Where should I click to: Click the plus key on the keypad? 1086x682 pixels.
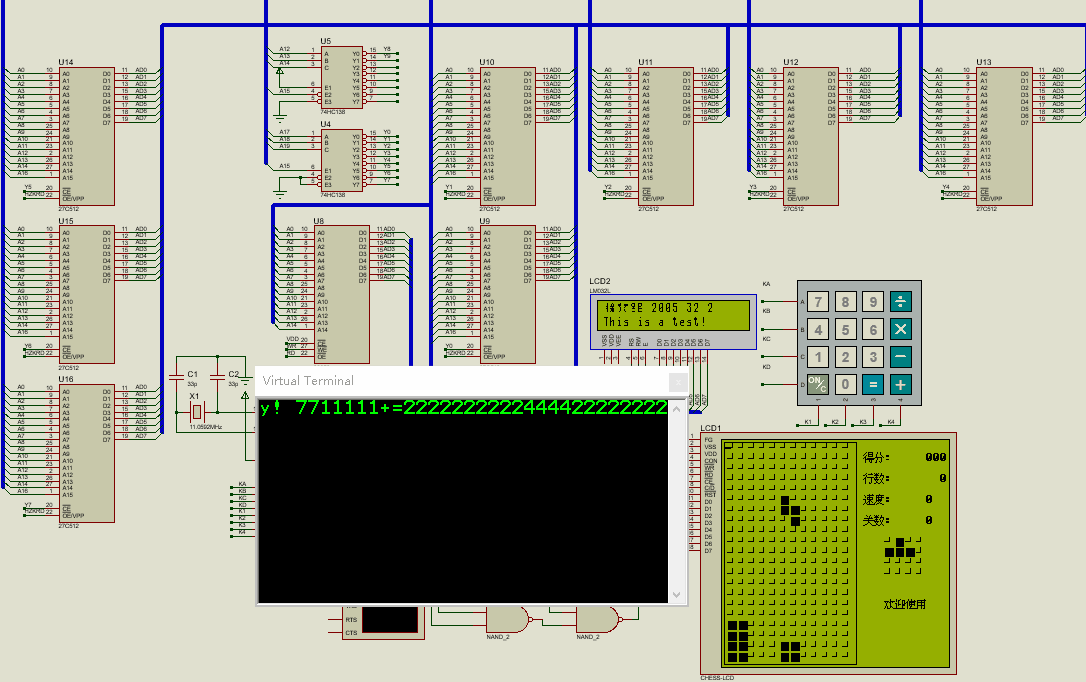point(900,384)
